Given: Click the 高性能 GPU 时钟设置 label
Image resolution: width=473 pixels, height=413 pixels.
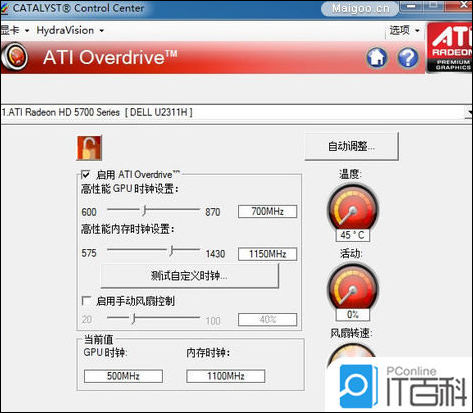Looking at the screenshot, I should coord(130,189).
